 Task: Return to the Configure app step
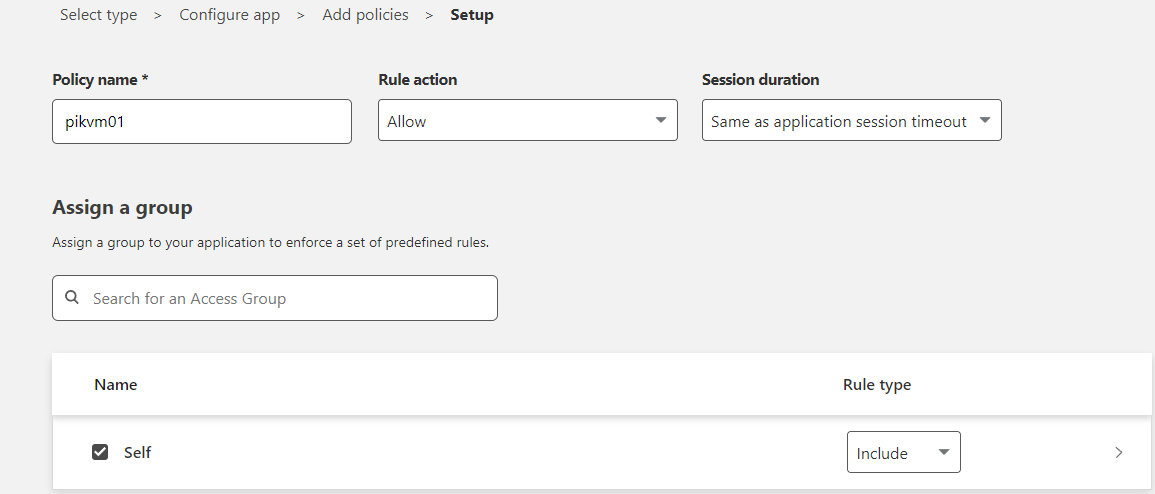pos(229,15)
